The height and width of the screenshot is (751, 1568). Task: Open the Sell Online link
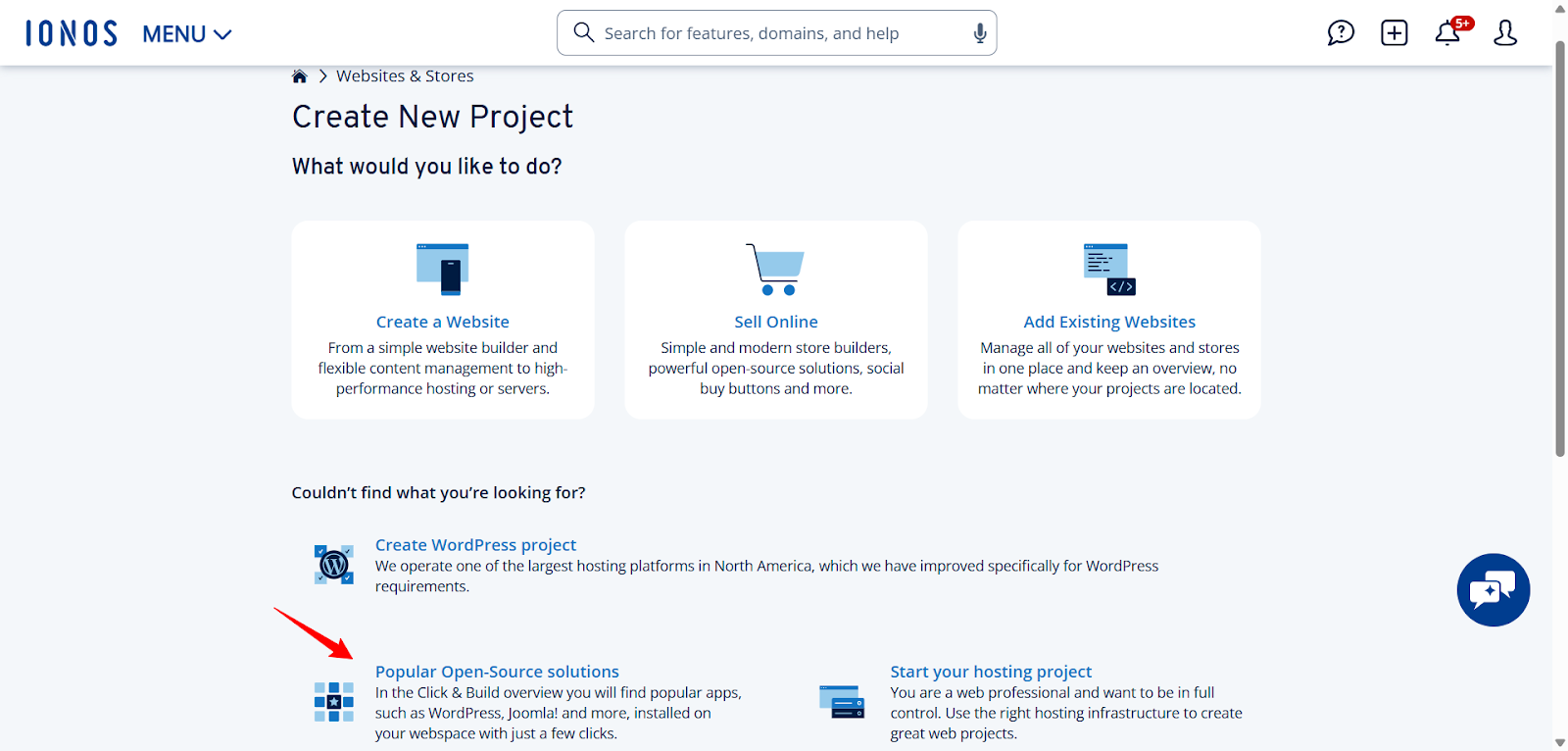[776, 322]
